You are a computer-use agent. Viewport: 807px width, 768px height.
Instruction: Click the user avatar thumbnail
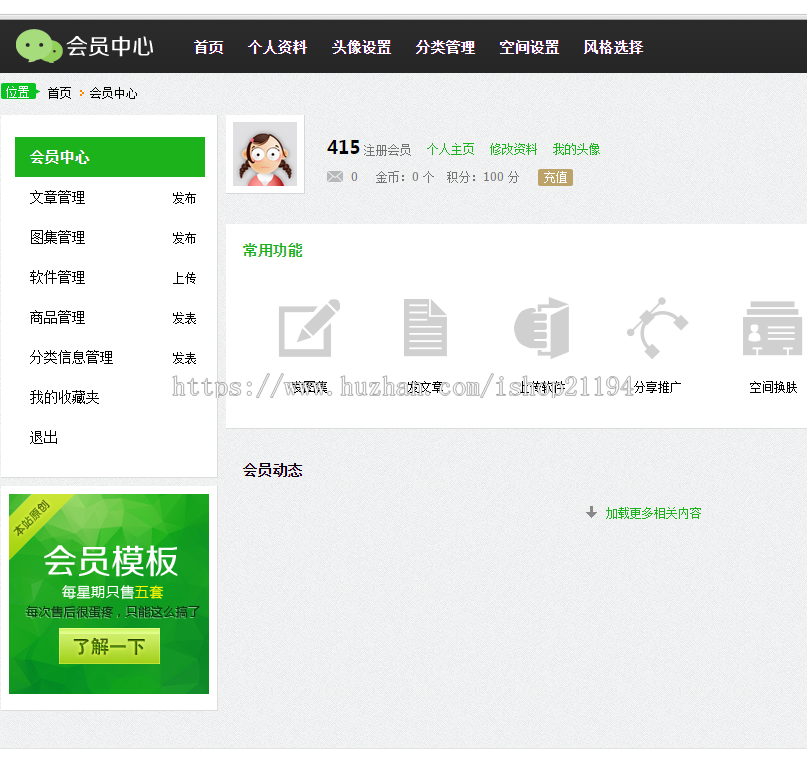[264, 152]
